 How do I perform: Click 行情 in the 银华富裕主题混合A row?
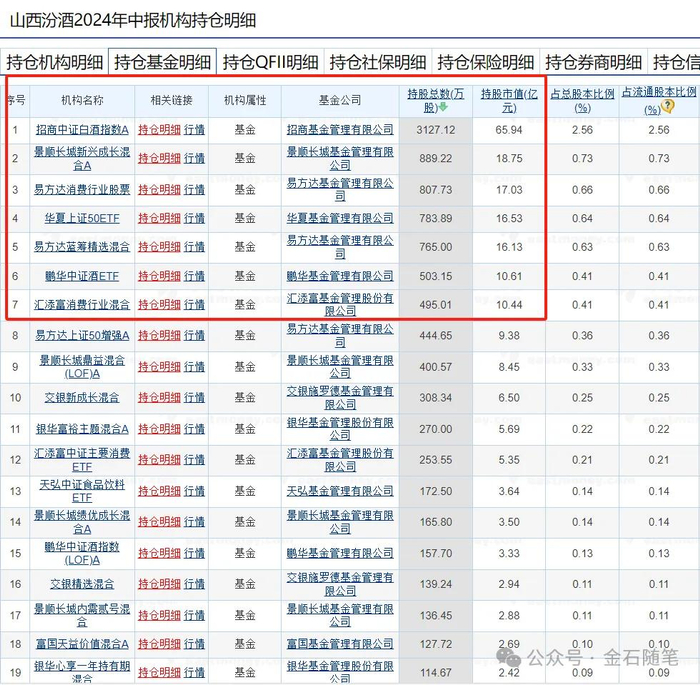point(194,429)
